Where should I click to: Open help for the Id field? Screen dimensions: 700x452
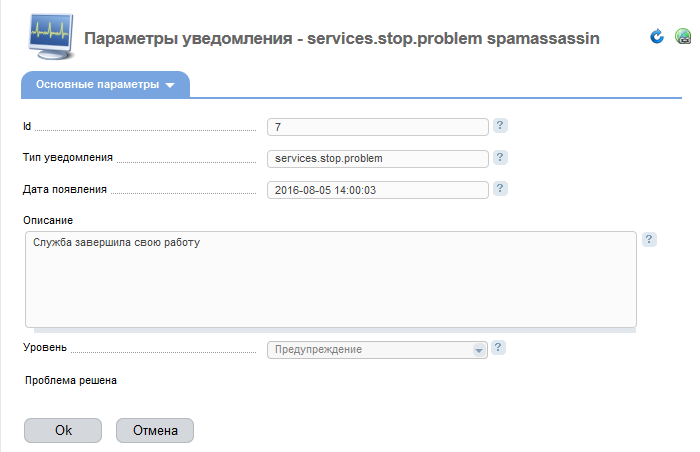pyautogui.click(x=500, y=126)
